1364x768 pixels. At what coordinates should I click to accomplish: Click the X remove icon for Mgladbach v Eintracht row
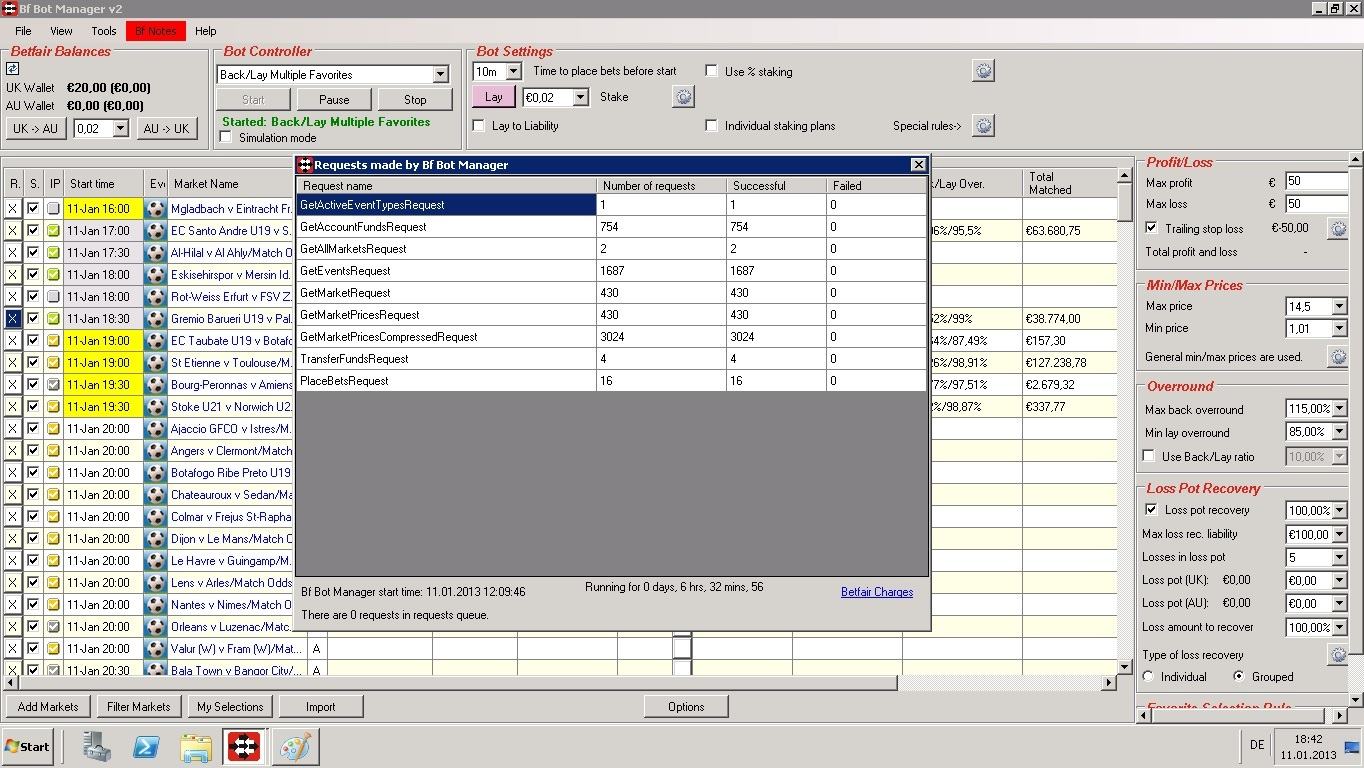[x=13, y=209]
